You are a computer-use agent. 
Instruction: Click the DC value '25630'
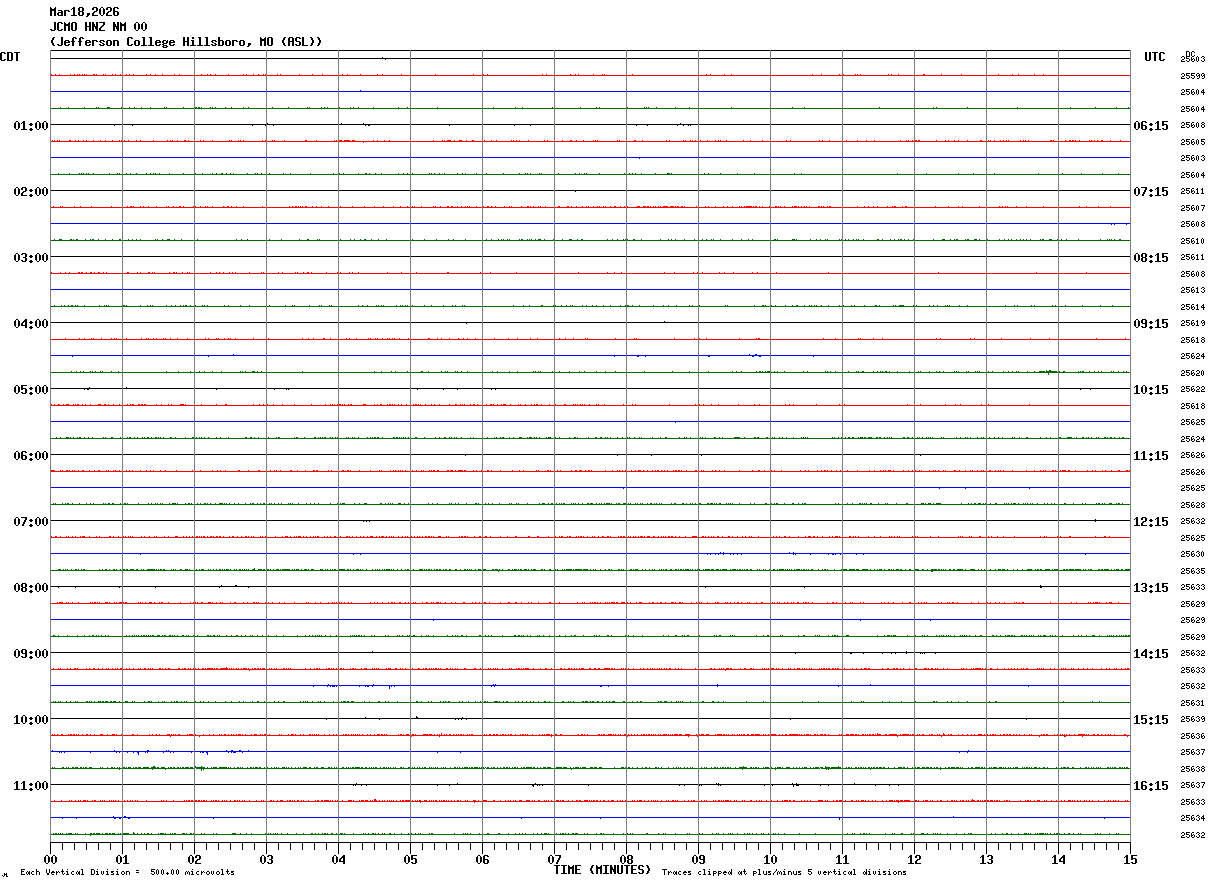coord(1192,554)
